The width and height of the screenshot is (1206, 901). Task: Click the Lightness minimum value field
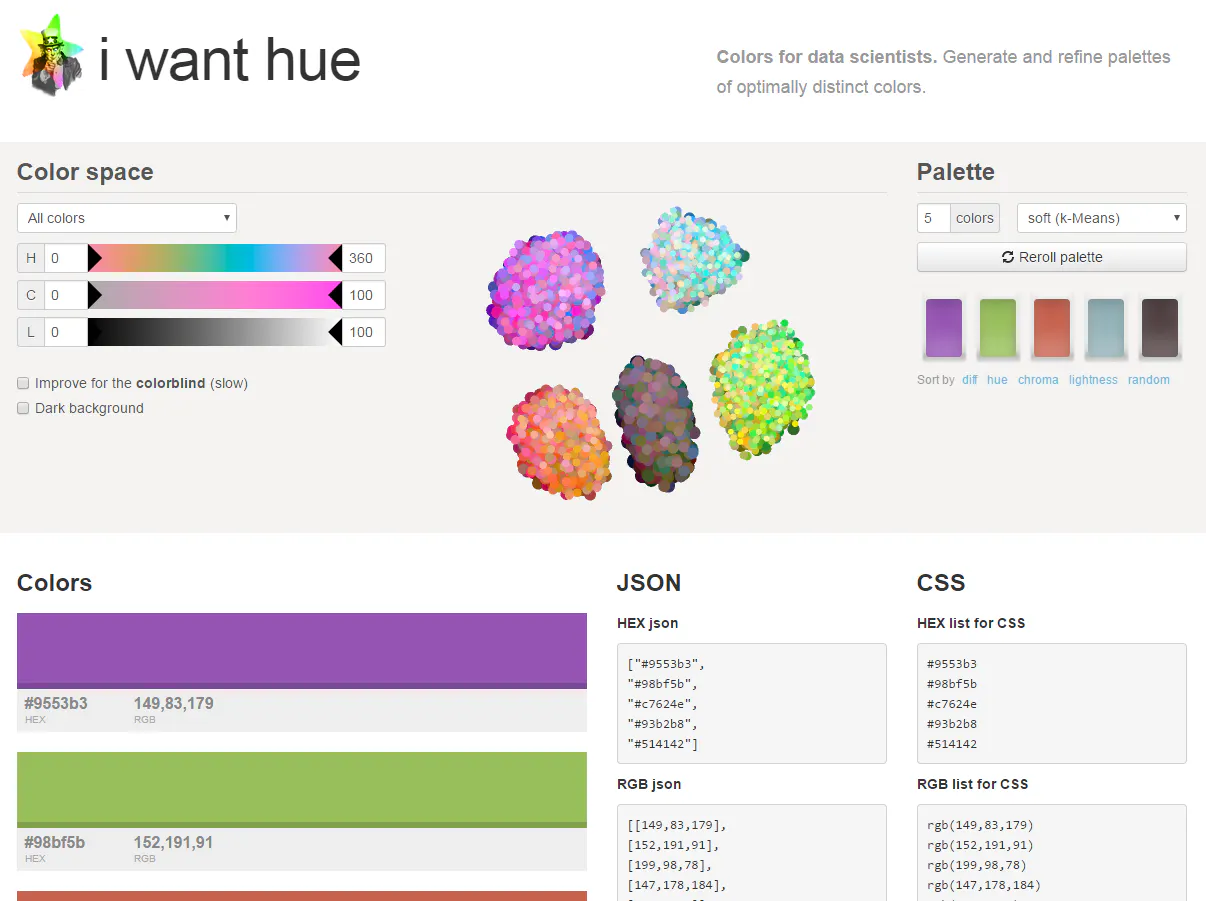click(x=66, y=332)
